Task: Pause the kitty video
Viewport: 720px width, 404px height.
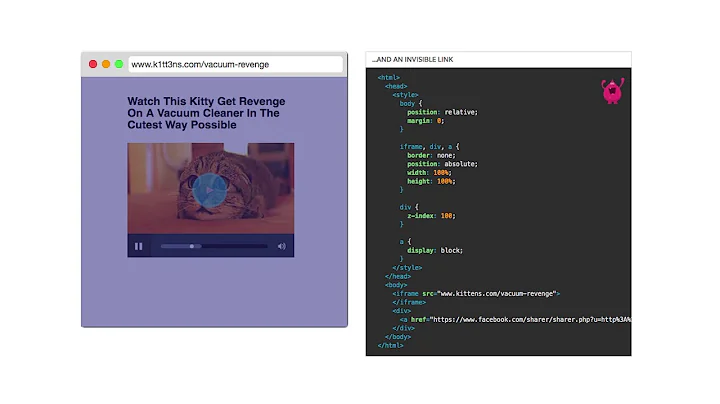Action: [x=138, y=247]
